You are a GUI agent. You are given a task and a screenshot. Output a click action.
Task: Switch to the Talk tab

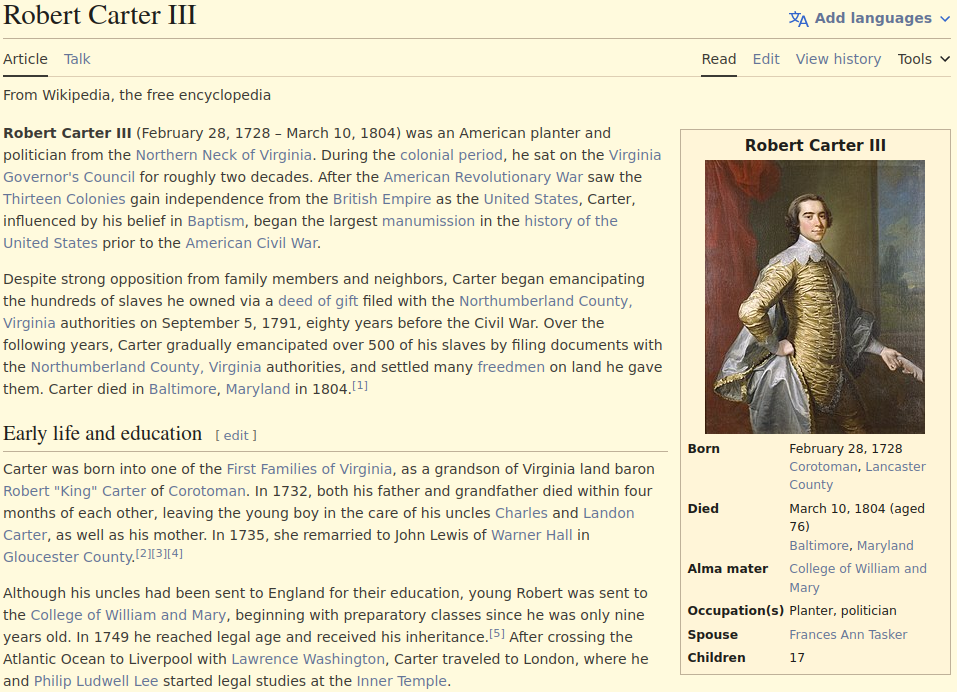tap(77, 59)
